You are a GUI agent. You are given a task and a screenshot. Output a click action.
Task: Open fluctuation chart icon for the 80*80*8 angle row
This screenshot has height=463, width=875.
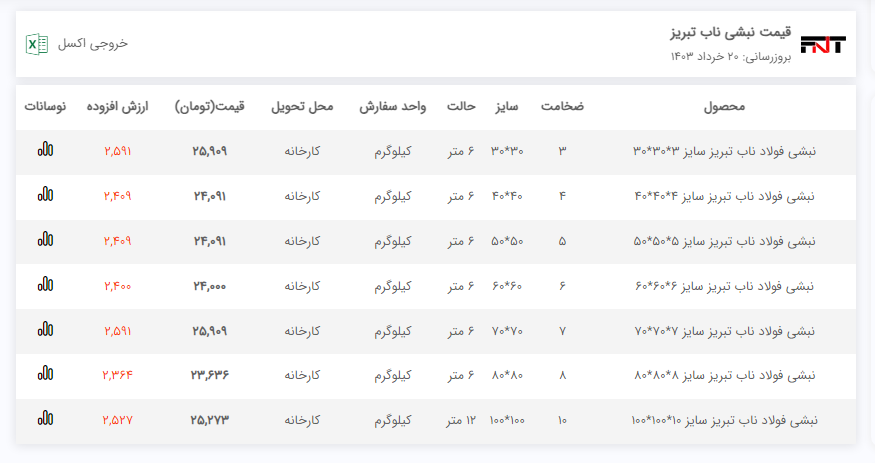(x=45, y=374)
